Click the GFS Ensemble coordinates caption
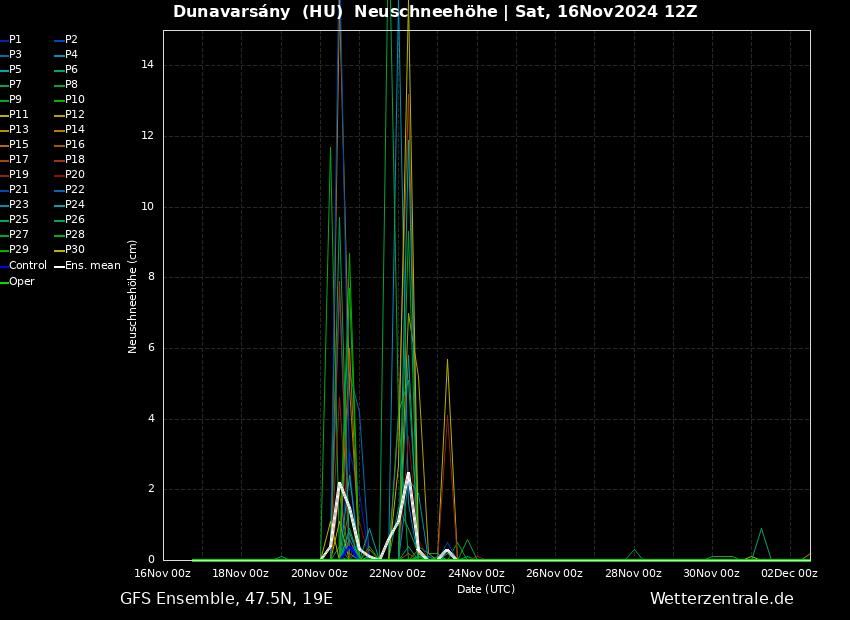 point(226,599)
